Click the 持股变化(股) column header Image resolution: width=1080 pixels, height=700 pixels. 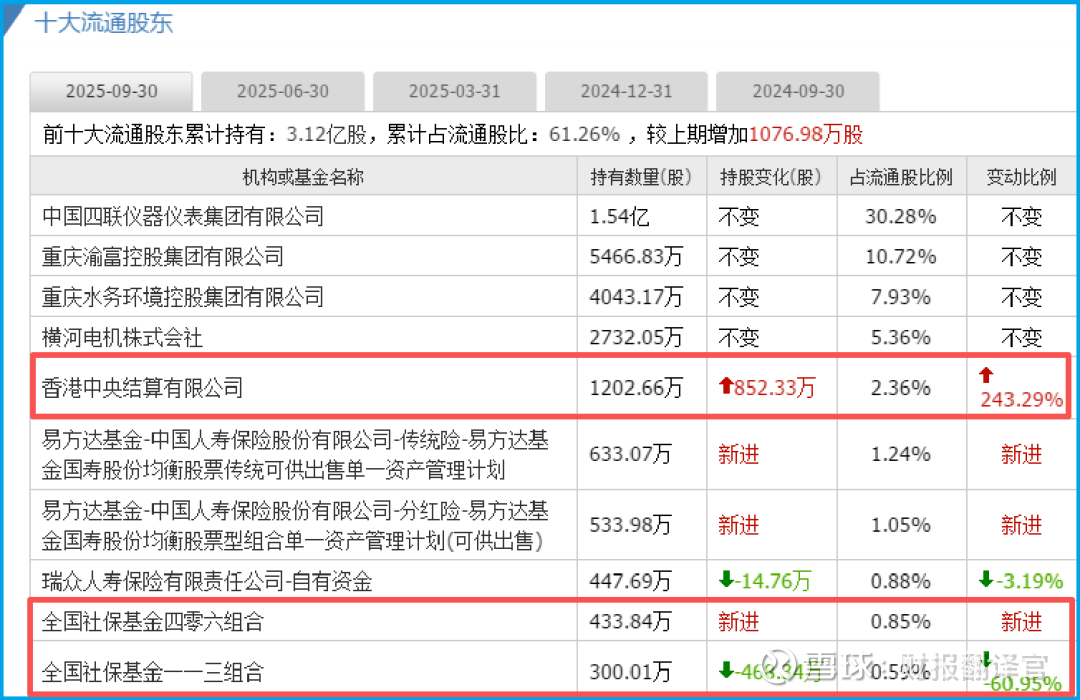(x=771, y=177)
